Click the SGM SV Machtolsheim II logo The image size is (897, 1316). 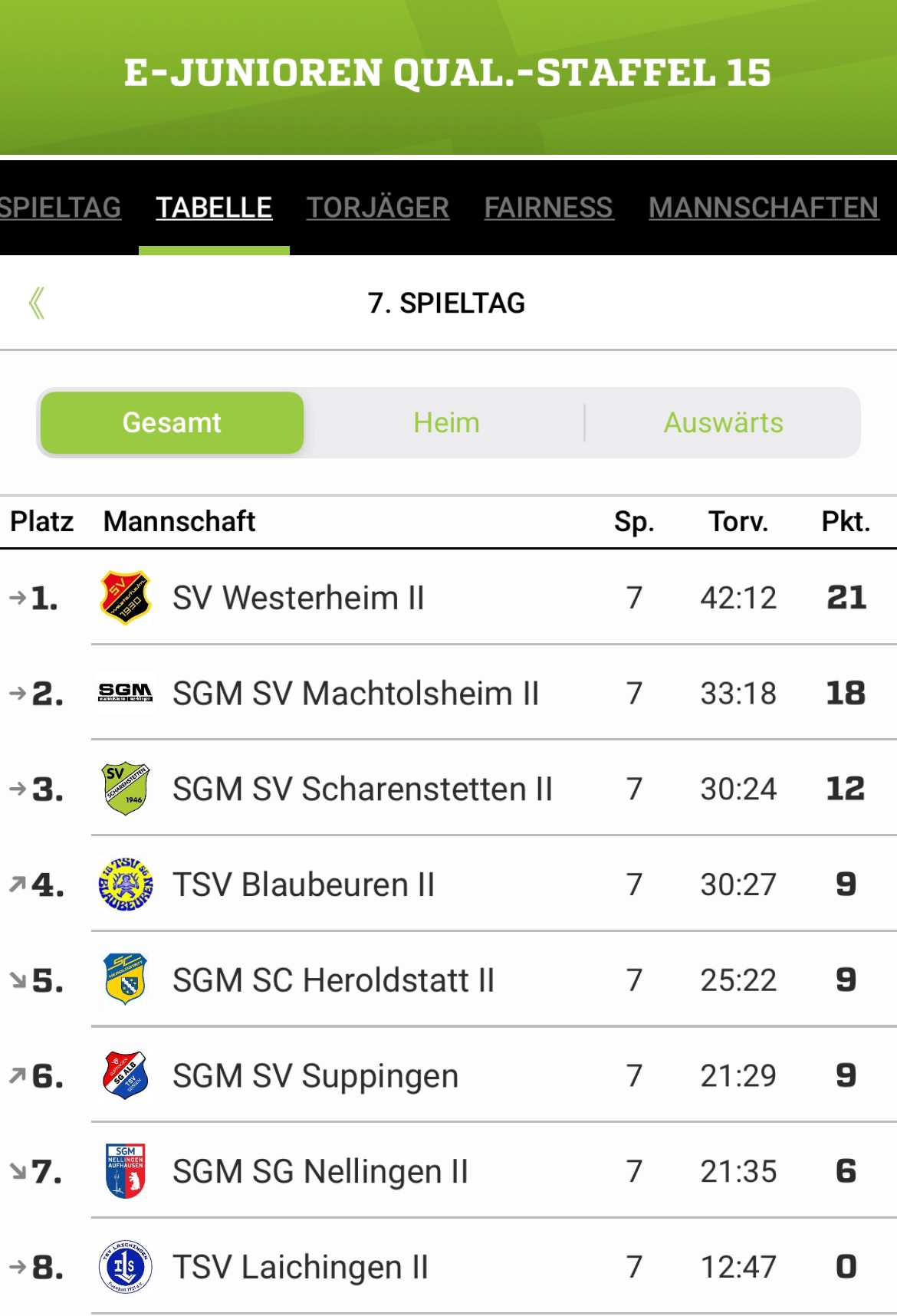[x=126, y=693]
